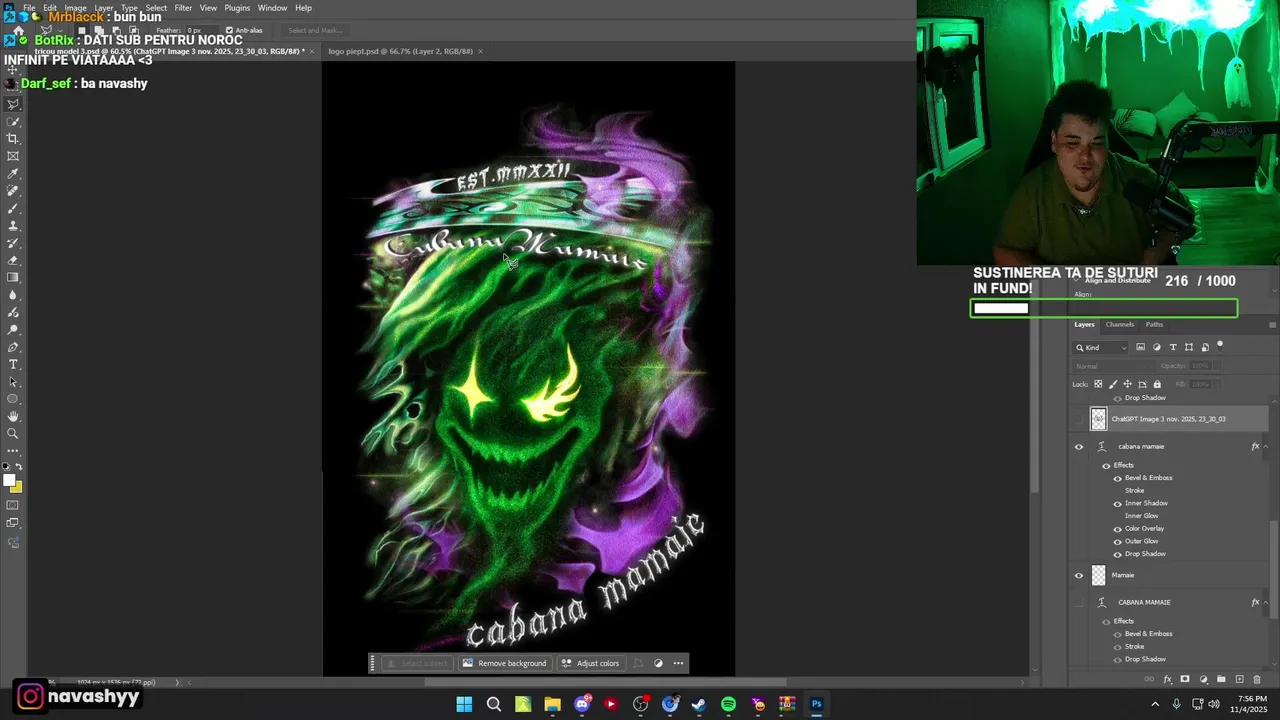Image resolution: width=1280 pixels, height=720 pixels.
Task: Hide the Mamaie layer
Action: (x=1079, y=575)
